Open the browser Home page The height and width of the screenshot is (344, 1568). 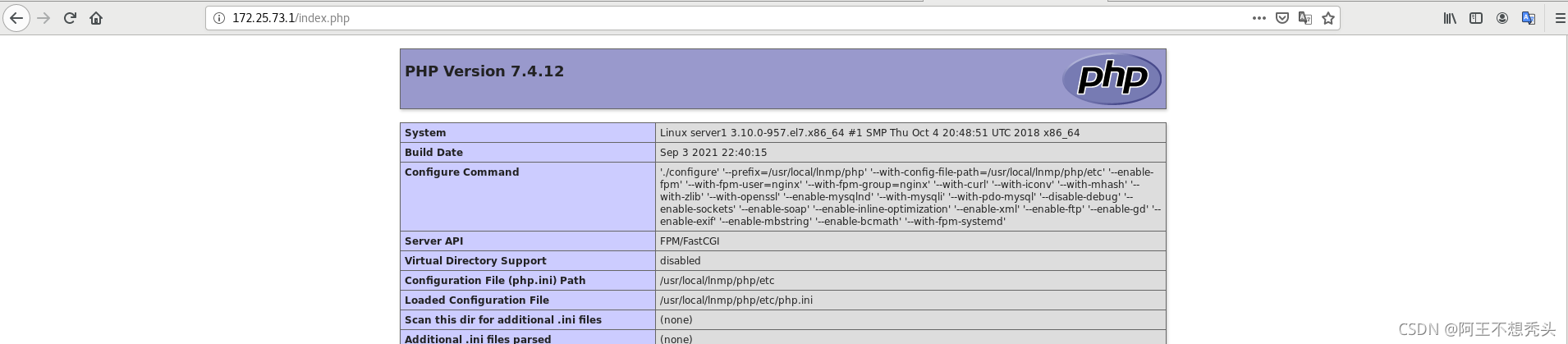[x=96, y=18]
